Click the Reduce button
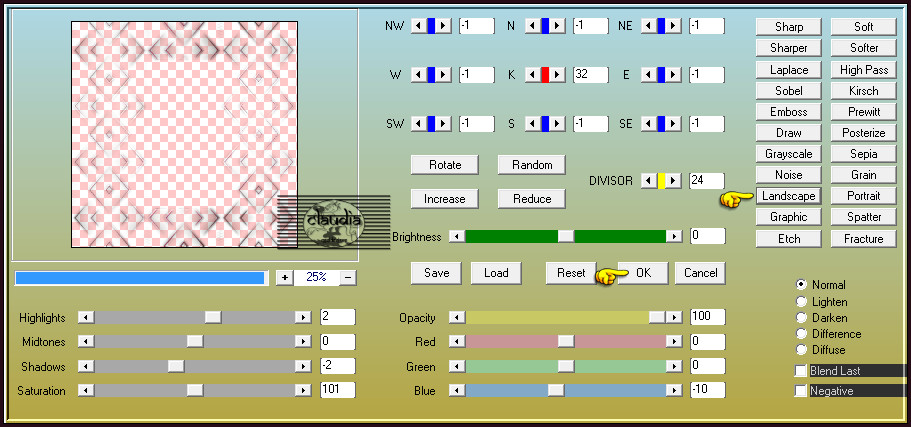The width and height of the screenshot is (911, 427). (x=532, y=199)
